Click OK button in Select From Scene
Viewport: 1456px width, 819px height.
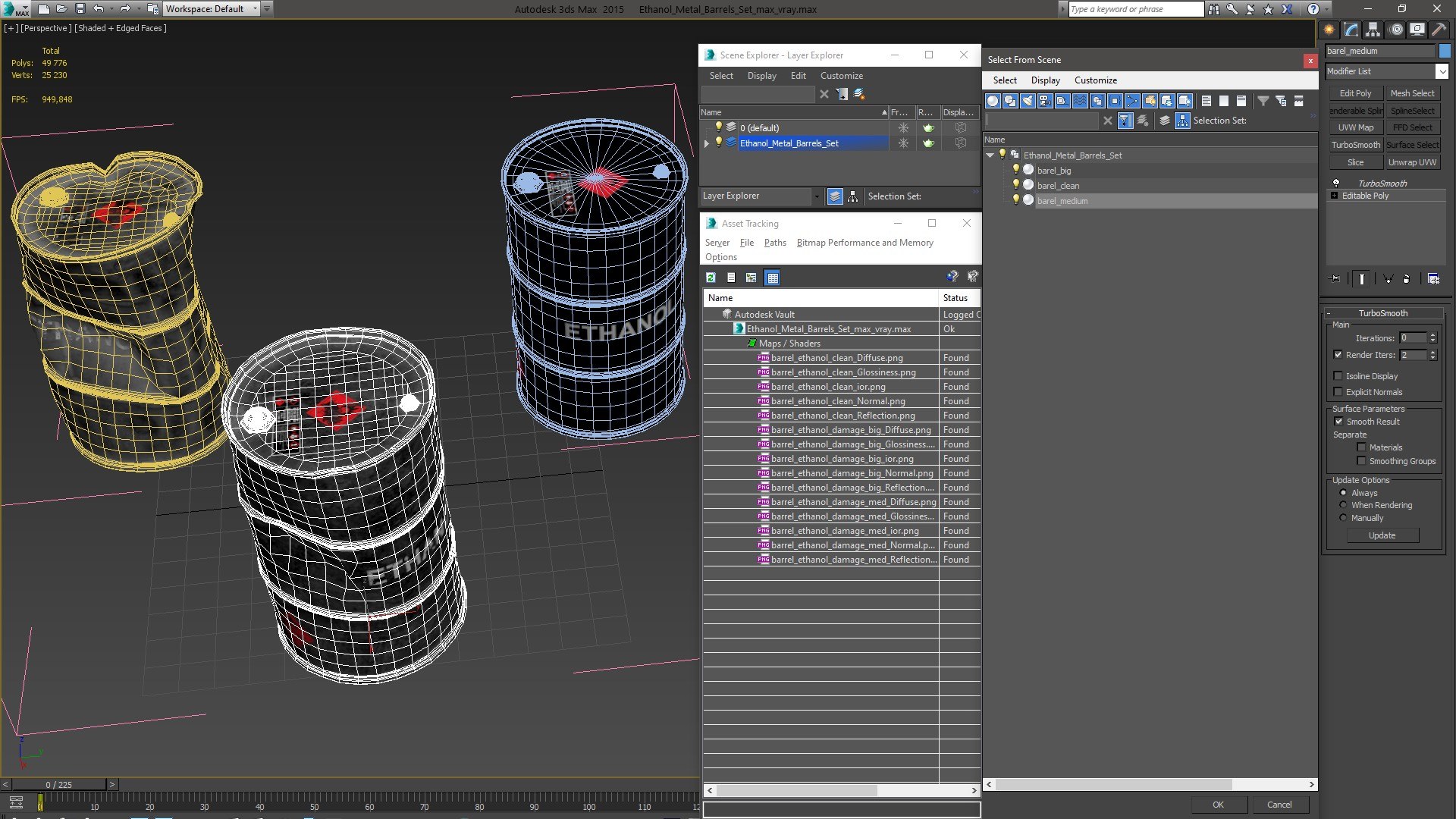tap(1218, 805)
